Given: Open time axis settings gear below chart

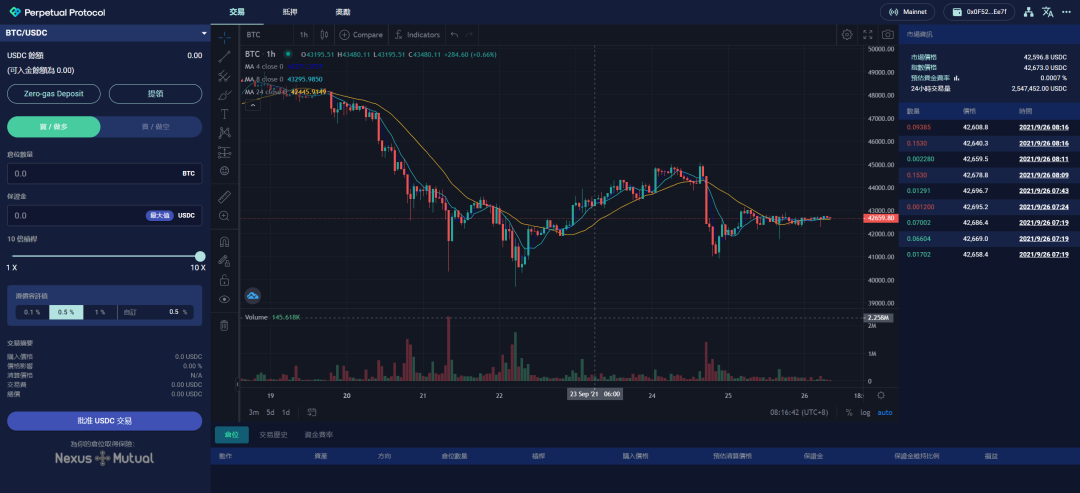Looking at the screenshot, I should click(881, 395).
